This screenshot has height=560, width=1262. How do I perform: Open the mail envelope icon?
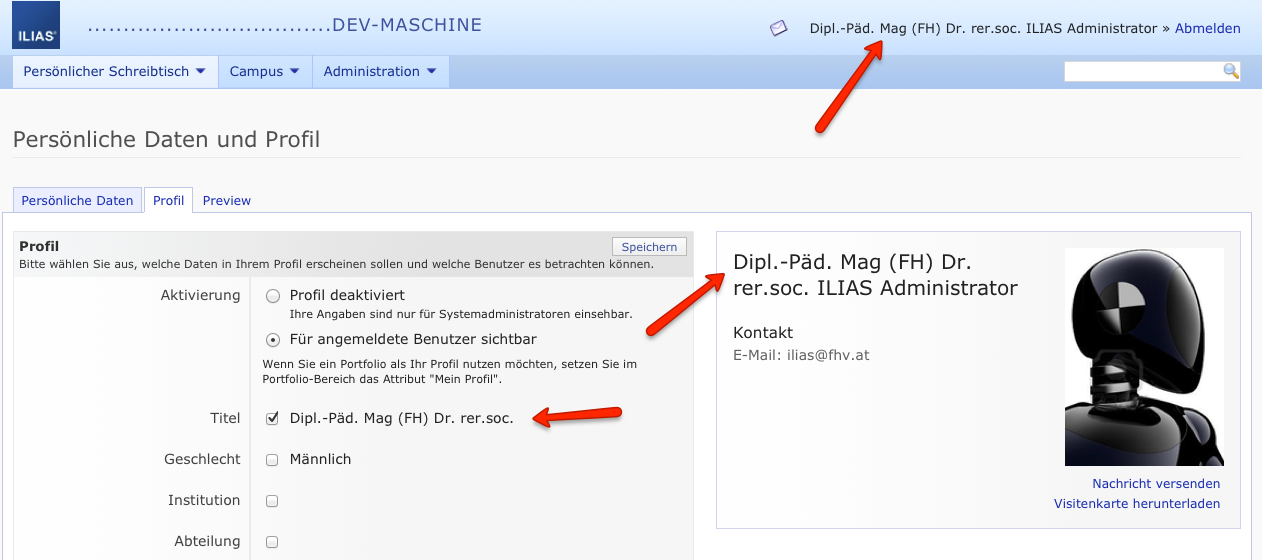778,28
